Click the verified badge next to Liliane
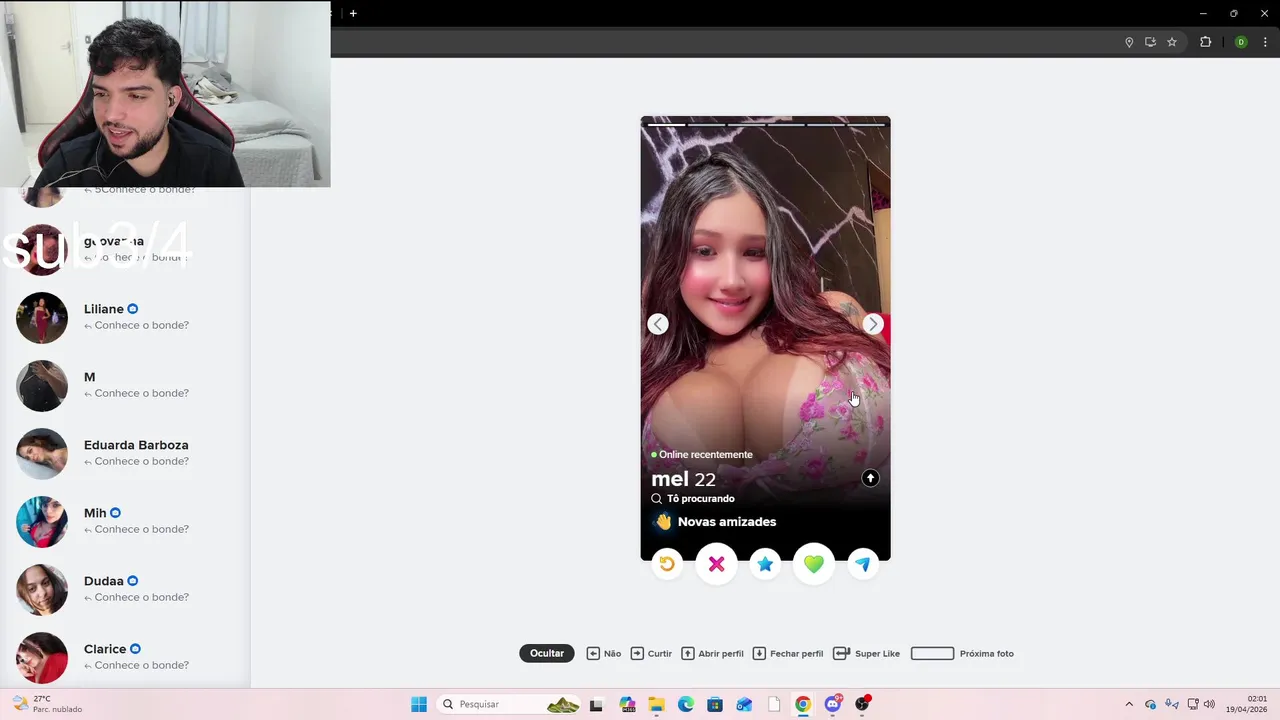The height and width of the screenshot is (720, 1280). pyautogui.click(x=132, y=309)
